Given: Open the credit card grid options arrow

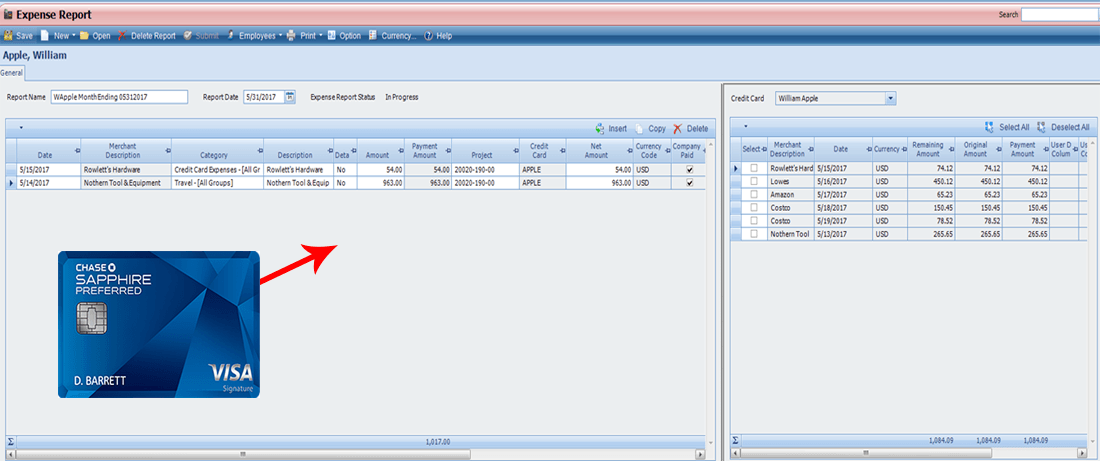Looking at the screenshot, I should click(x=746, y=126).
